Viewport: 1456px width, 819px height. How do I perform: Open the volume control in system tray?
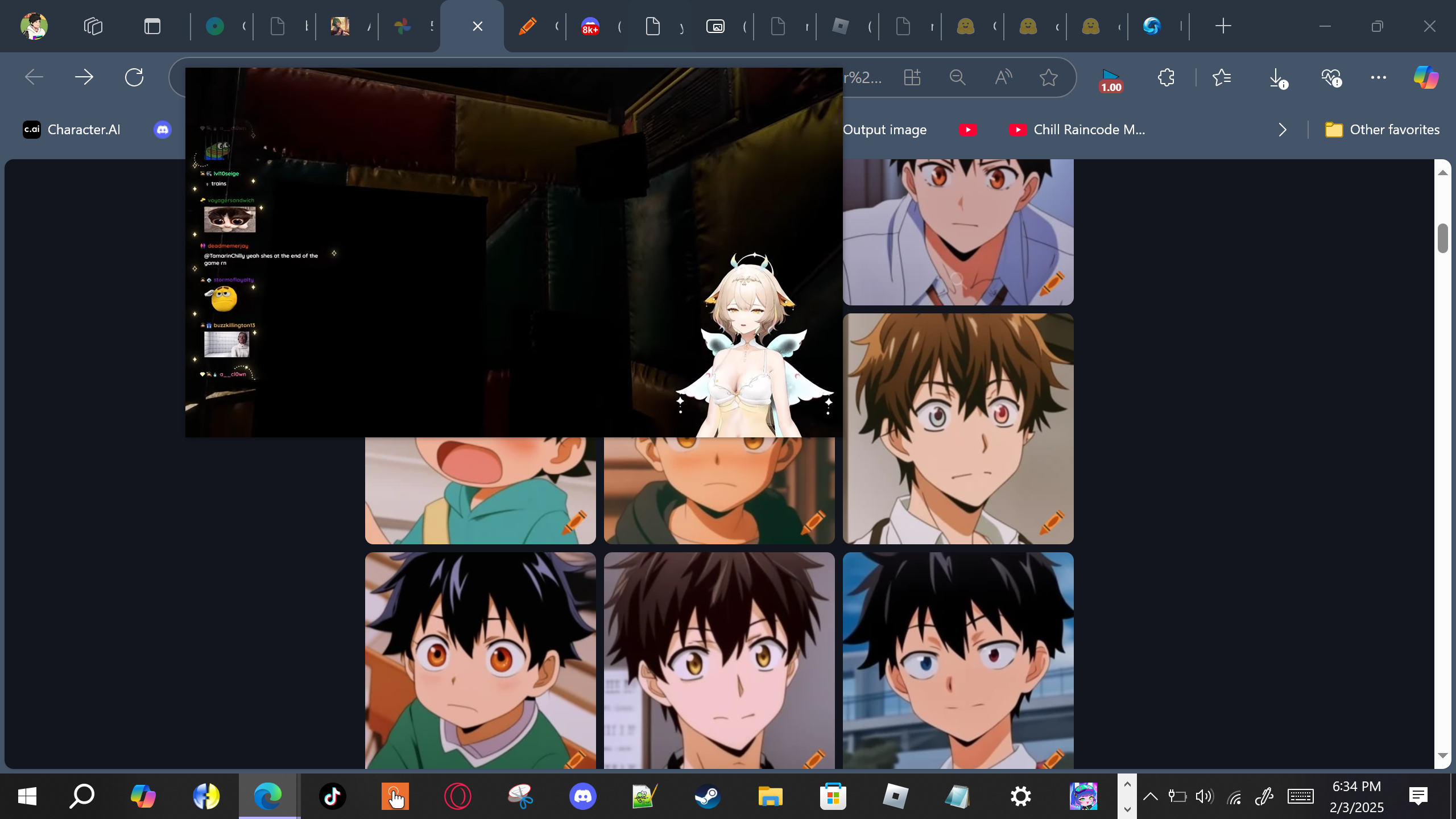tap(1204, 796)
